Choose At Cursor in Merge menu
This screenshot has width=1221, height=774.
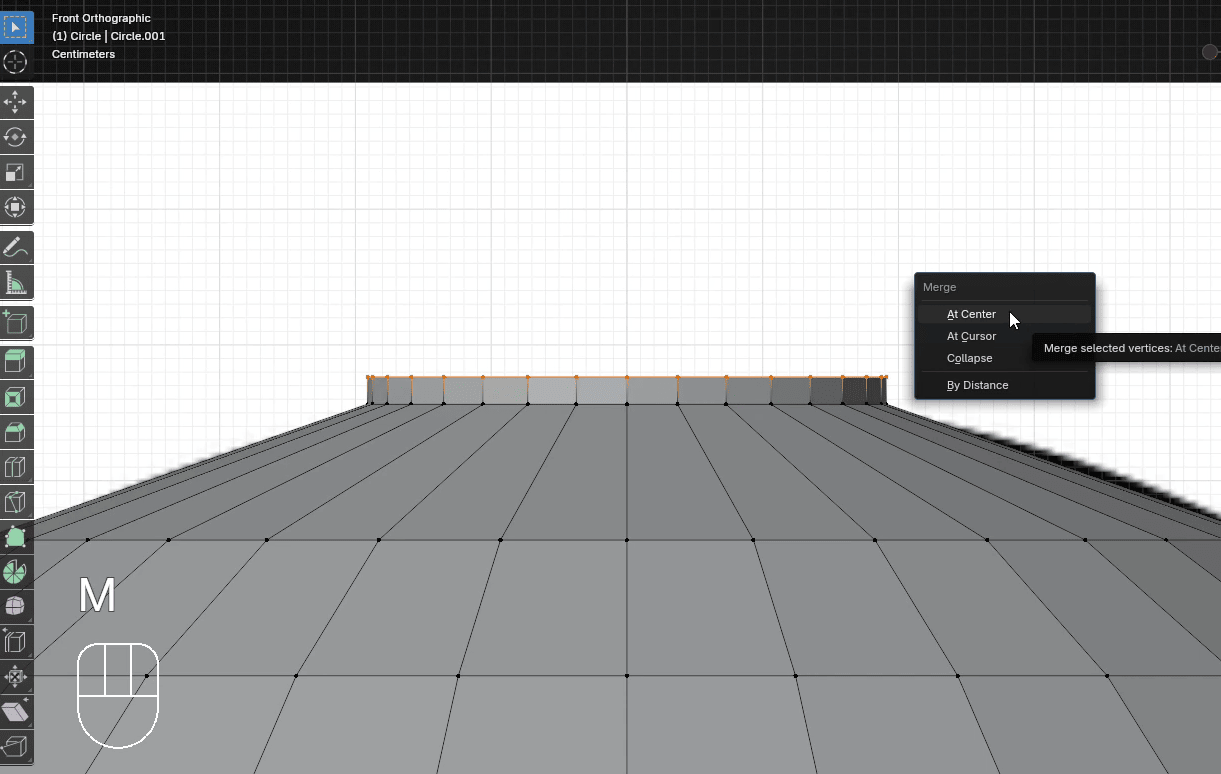click(971, 336)
